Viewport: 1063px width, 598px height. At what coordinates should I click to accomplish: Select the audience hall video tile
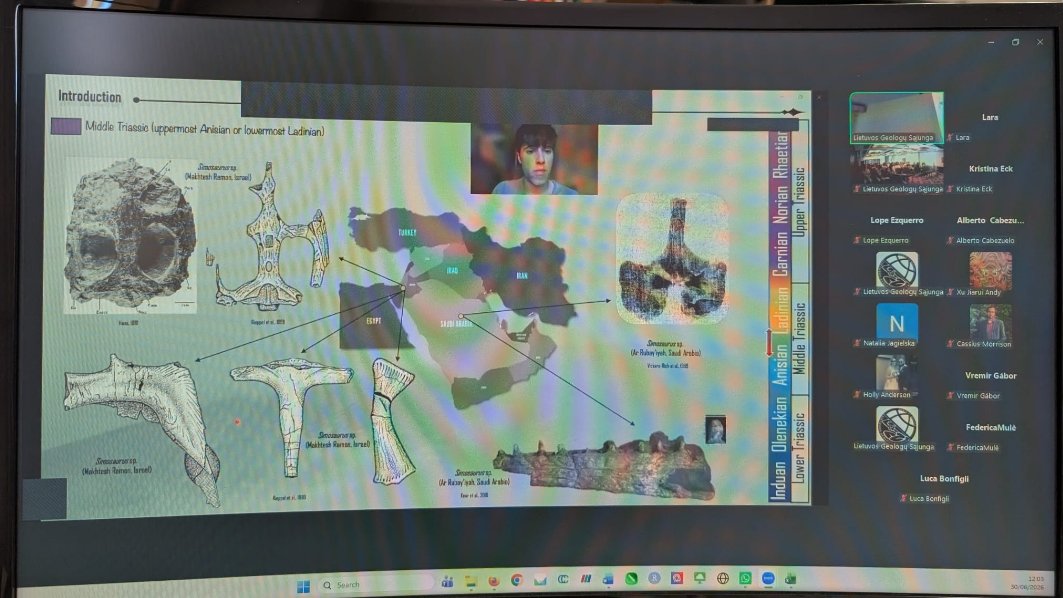(x=898, y=169)
